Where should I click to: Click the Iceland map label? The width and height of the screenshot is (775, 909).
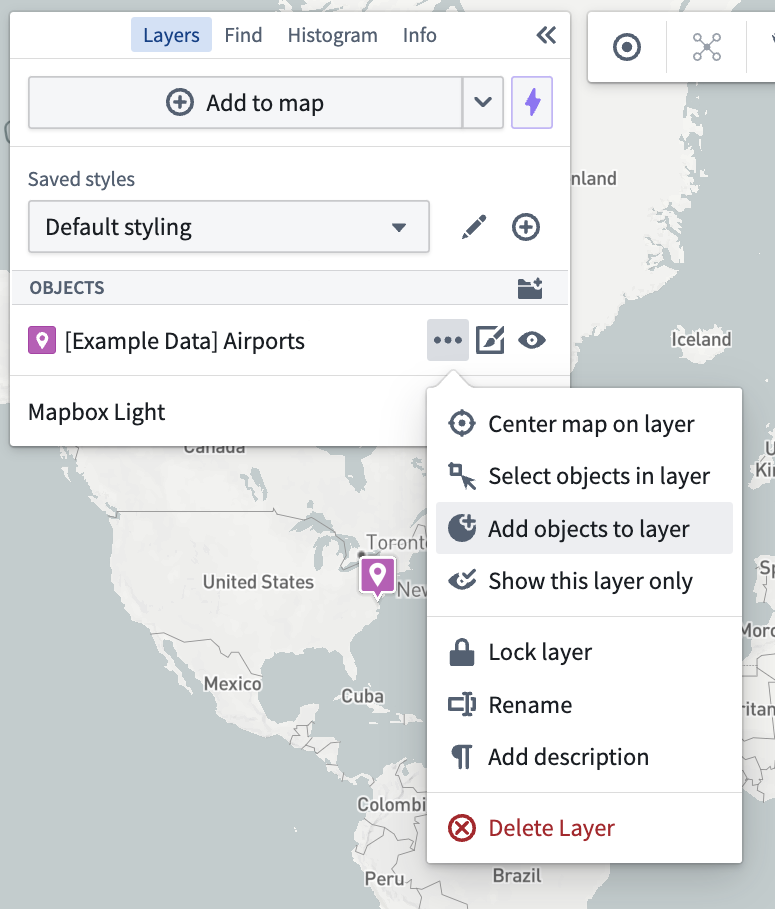[701, 339]
